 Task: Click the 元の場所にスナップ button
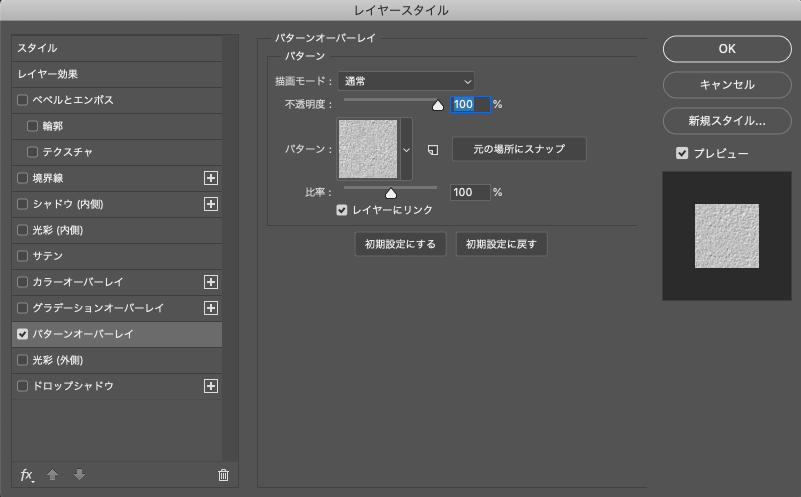519,149
